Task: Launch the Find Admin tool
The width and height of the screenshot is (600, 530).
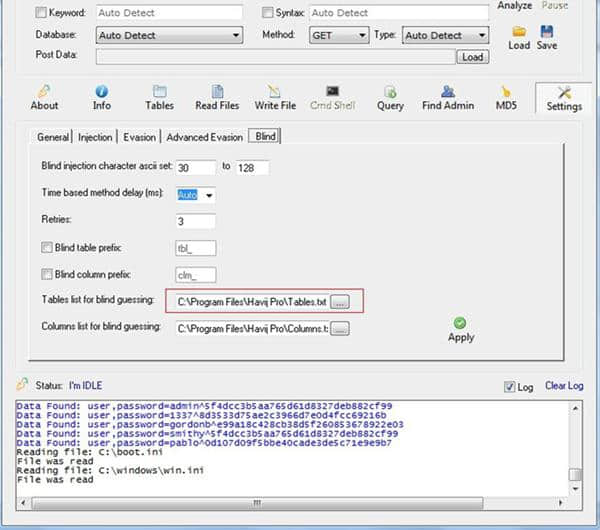Action: [447, 91]
